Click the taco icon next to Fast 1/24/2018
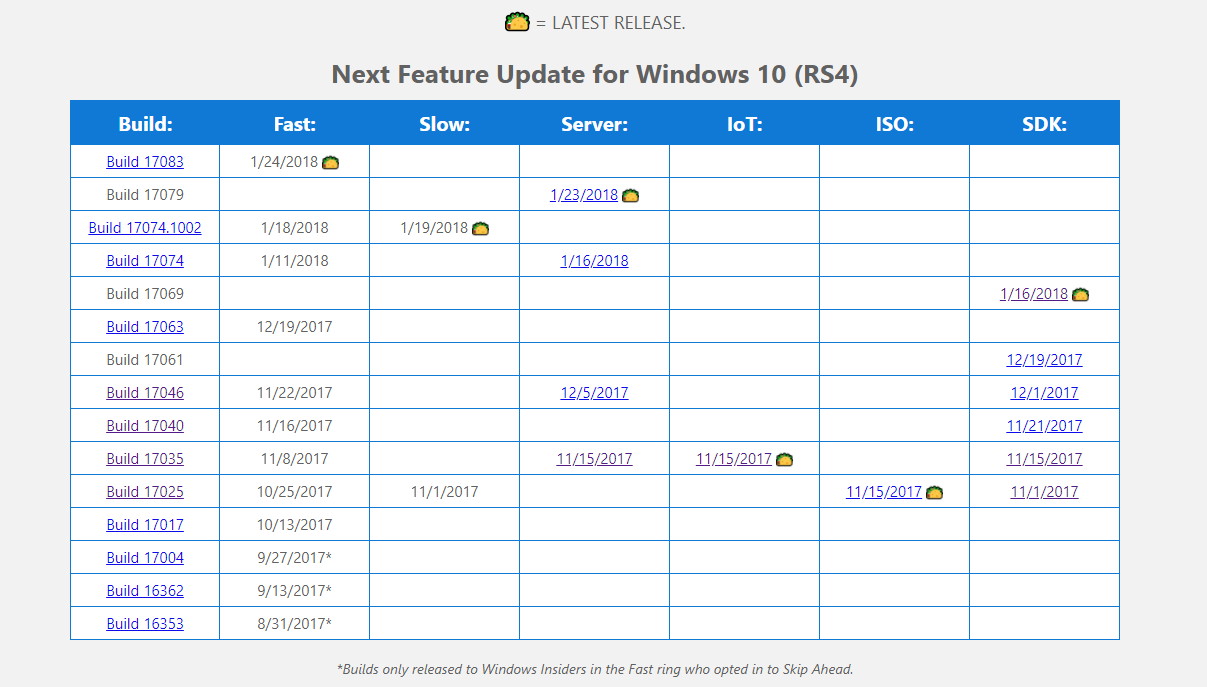This screenshot has width=1207, height=687. point(330,162)
